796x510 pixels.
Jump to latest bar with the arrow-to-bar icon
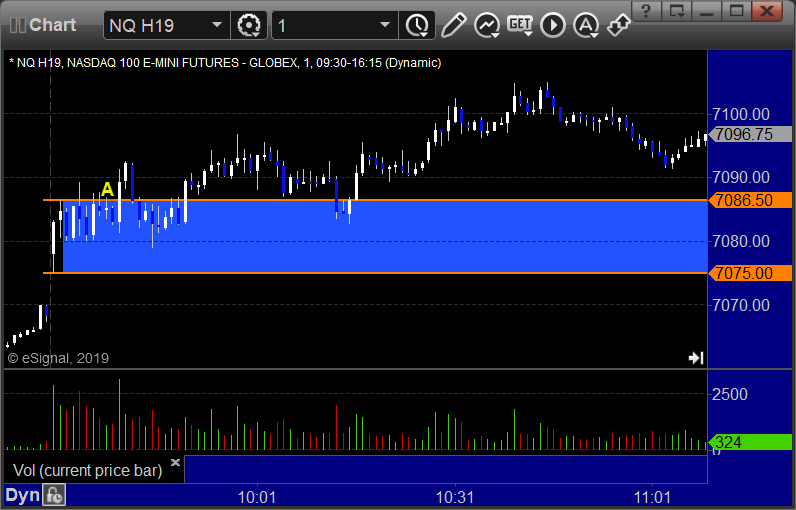click(696, 358)
